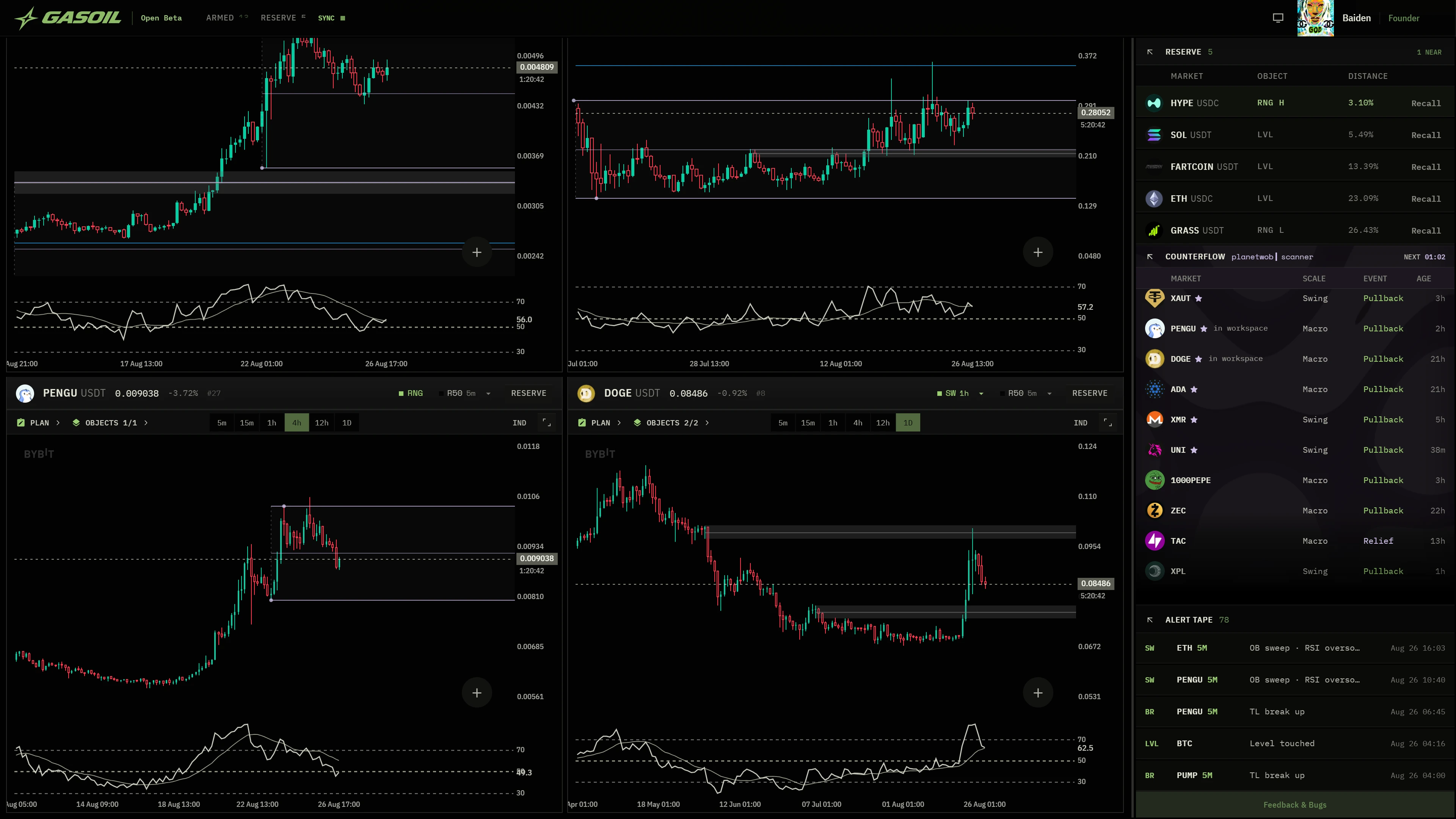Viewport: 1456px width, 819px height.
Task: Open the RESERVE tab in header
Action: pos(282,18)
